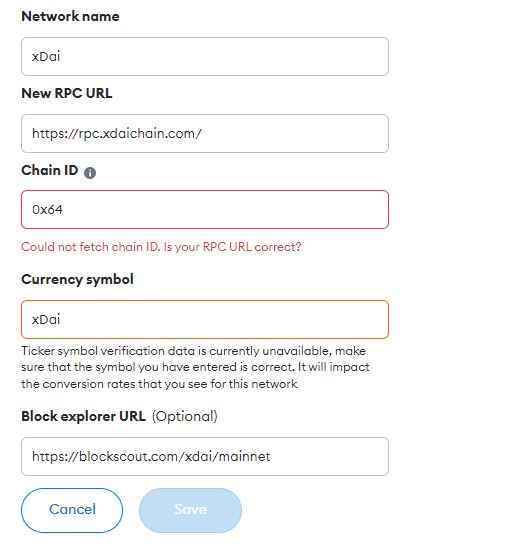Image resolution: width=510 pixels, height=551 pixels.
Task: Click the 'Could not fetch chain ID' error message
Action: click(x=161, y=247)
